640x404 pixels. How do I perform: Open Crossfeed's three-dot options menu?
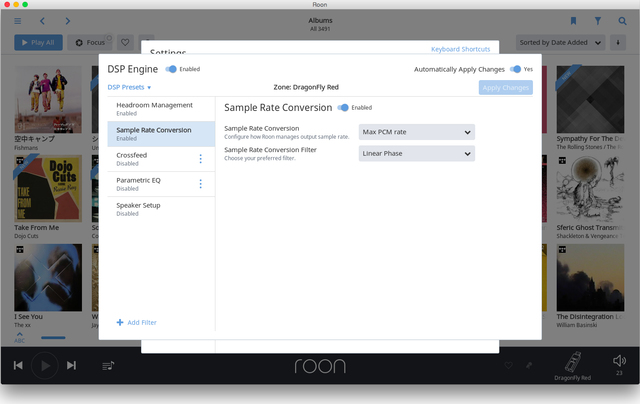(x=200, y=159)
